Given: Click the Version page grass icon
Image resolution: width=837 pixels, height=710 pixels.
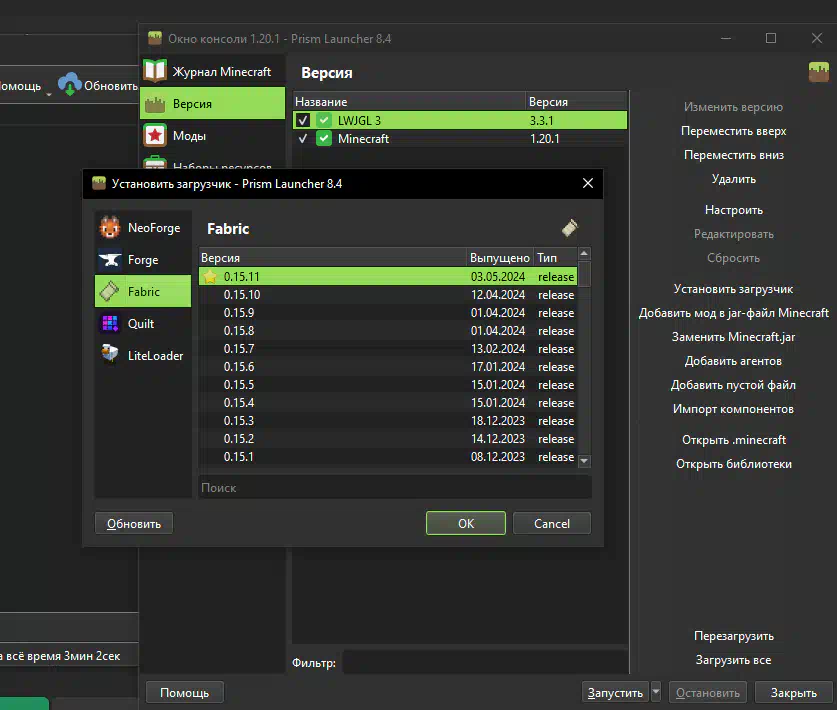Looking at the screenshot, I should (x=155, y=104).
